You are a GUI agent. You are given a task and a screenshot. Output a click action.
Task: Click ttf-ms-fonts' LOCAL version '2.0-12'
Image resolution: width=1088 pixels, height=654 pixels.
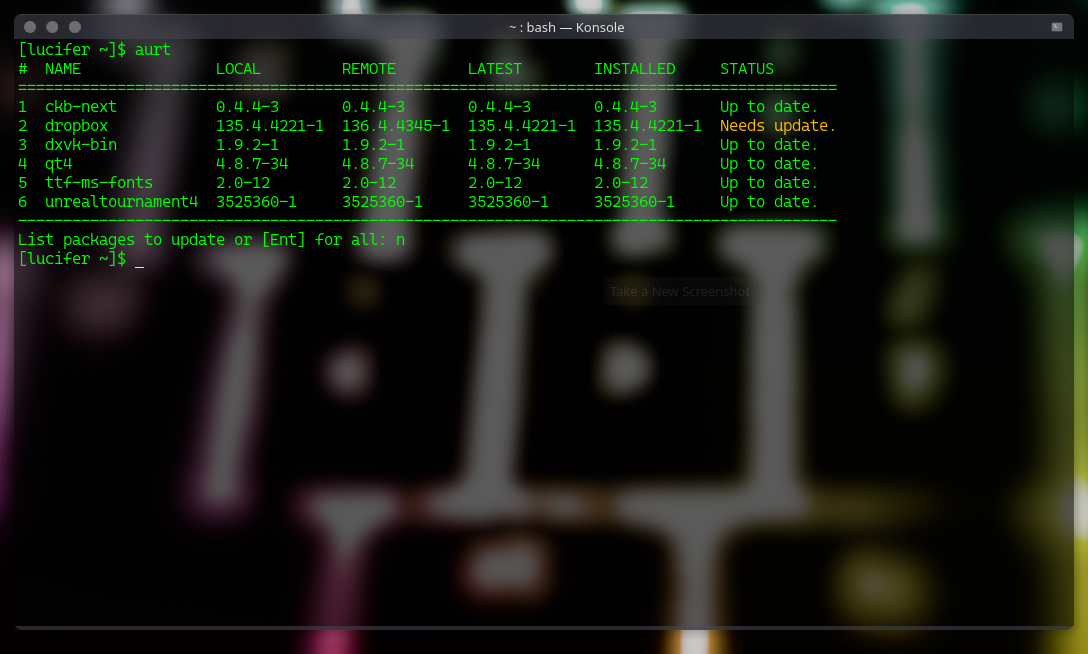243,182
